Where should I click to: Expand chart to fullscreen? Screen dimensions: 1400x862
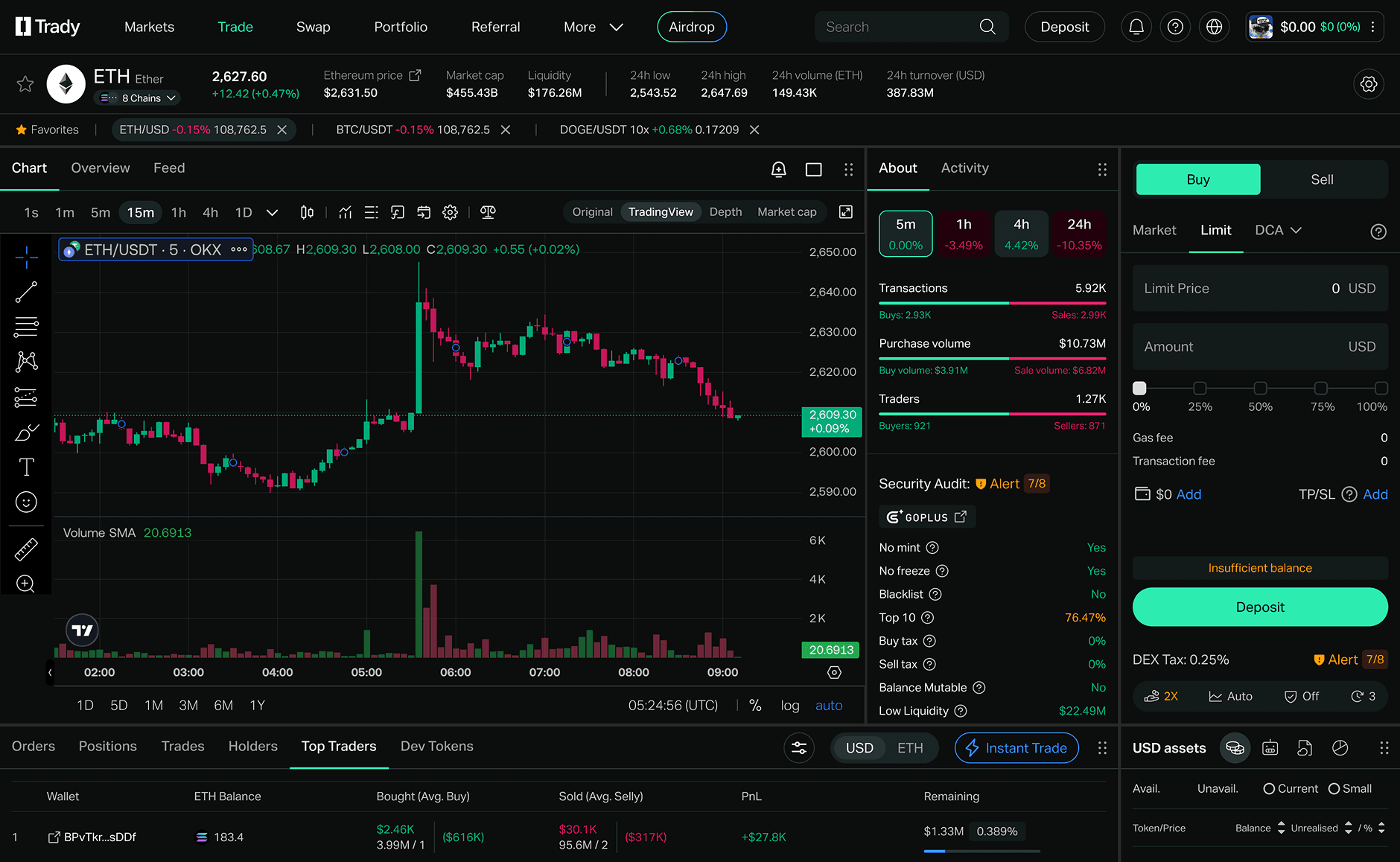tap(846, 212)
